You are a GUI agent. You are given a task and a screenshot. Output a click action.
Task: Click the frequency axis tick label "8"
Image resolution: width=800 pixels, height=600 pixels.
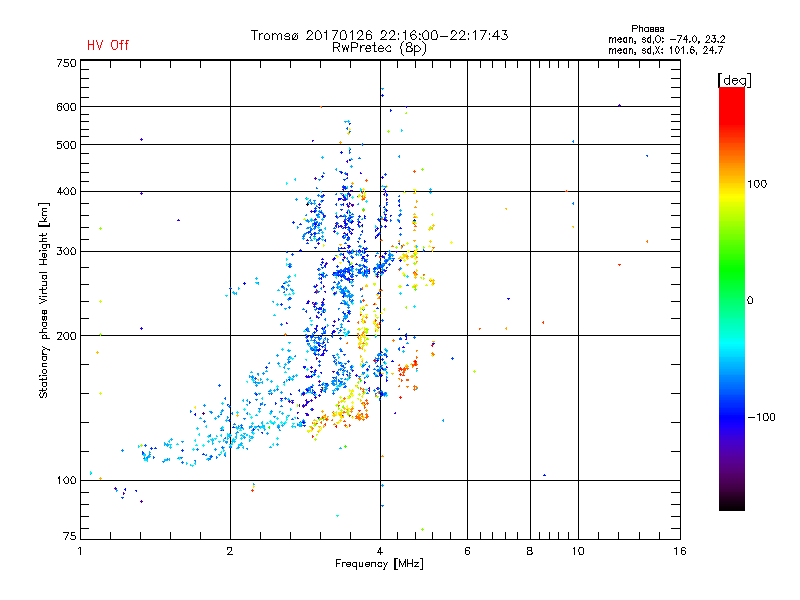pos(530,551)
